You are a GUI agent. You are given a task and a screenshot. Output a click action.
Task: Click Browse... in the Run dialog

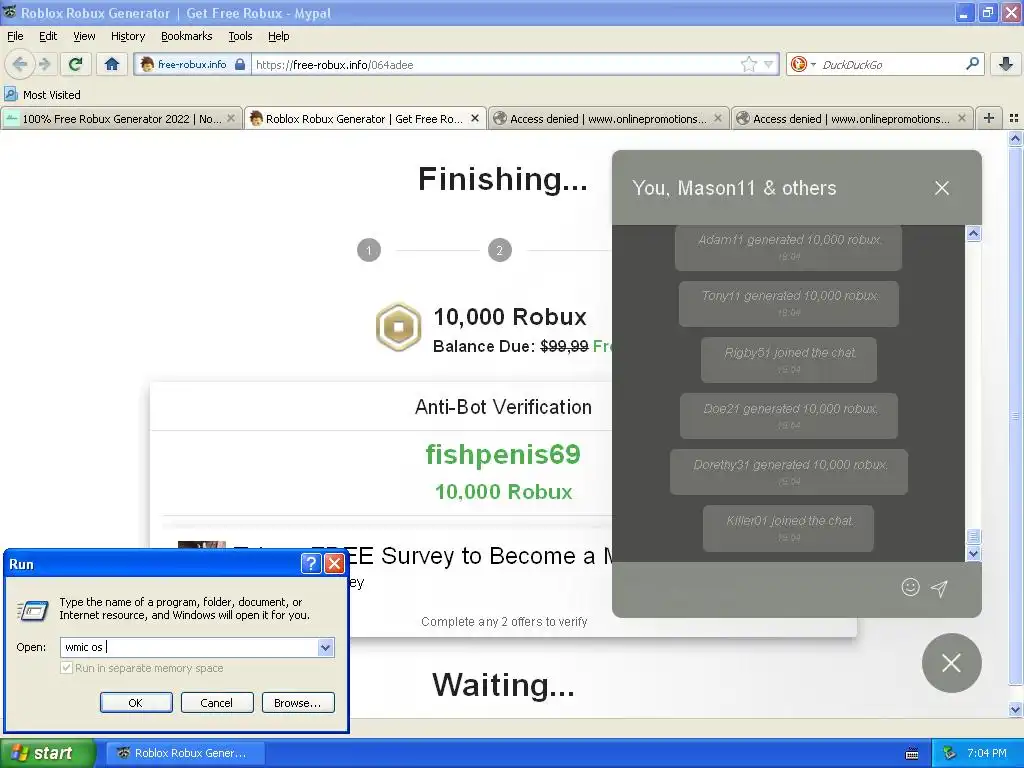(x=298, y=703)
